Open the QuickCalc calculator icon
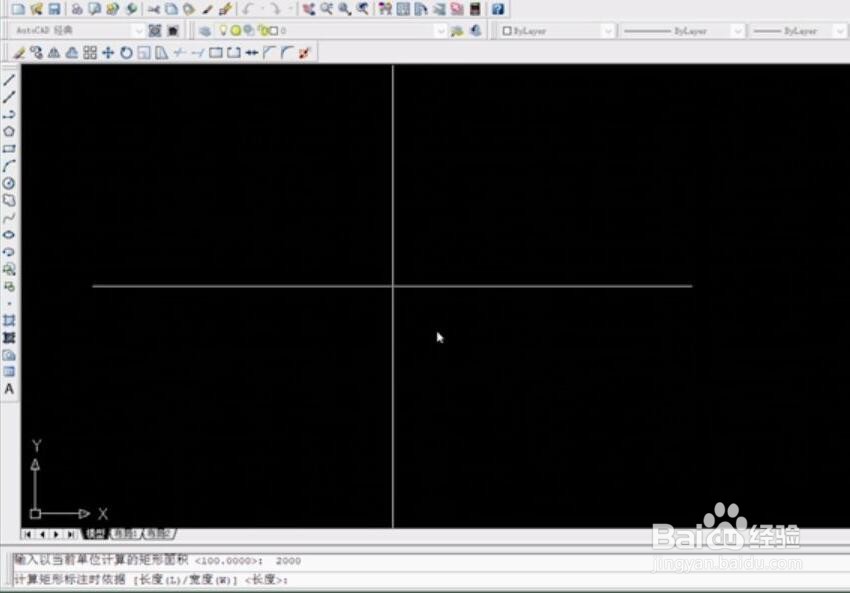850x593 pixels. click(x=475, y=9)
